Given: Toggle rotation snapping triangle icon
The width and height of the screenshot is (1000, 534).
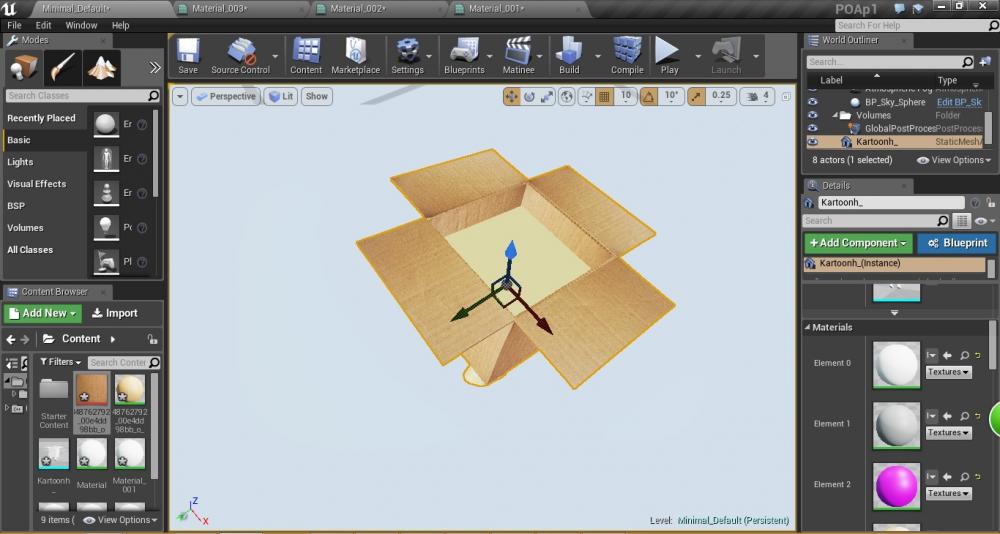Looking at the screenshot, I should coord(648,97).
